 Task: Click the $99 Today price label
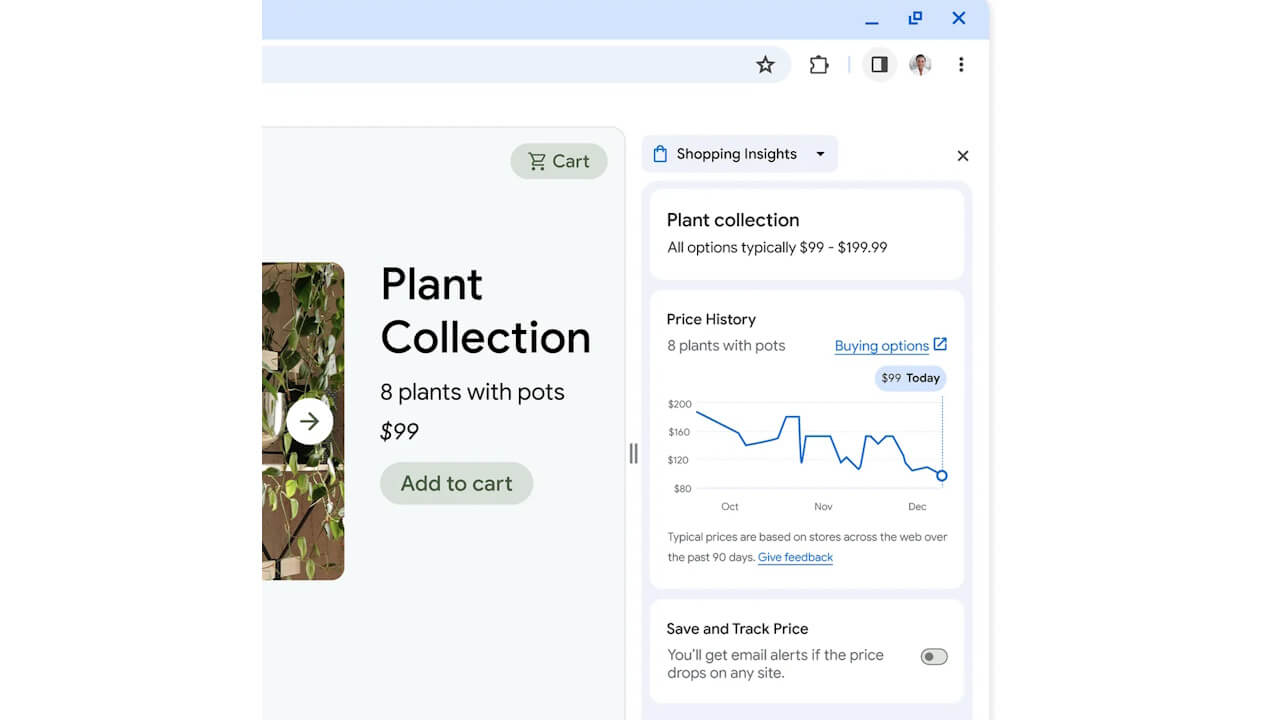click(910, 378)
